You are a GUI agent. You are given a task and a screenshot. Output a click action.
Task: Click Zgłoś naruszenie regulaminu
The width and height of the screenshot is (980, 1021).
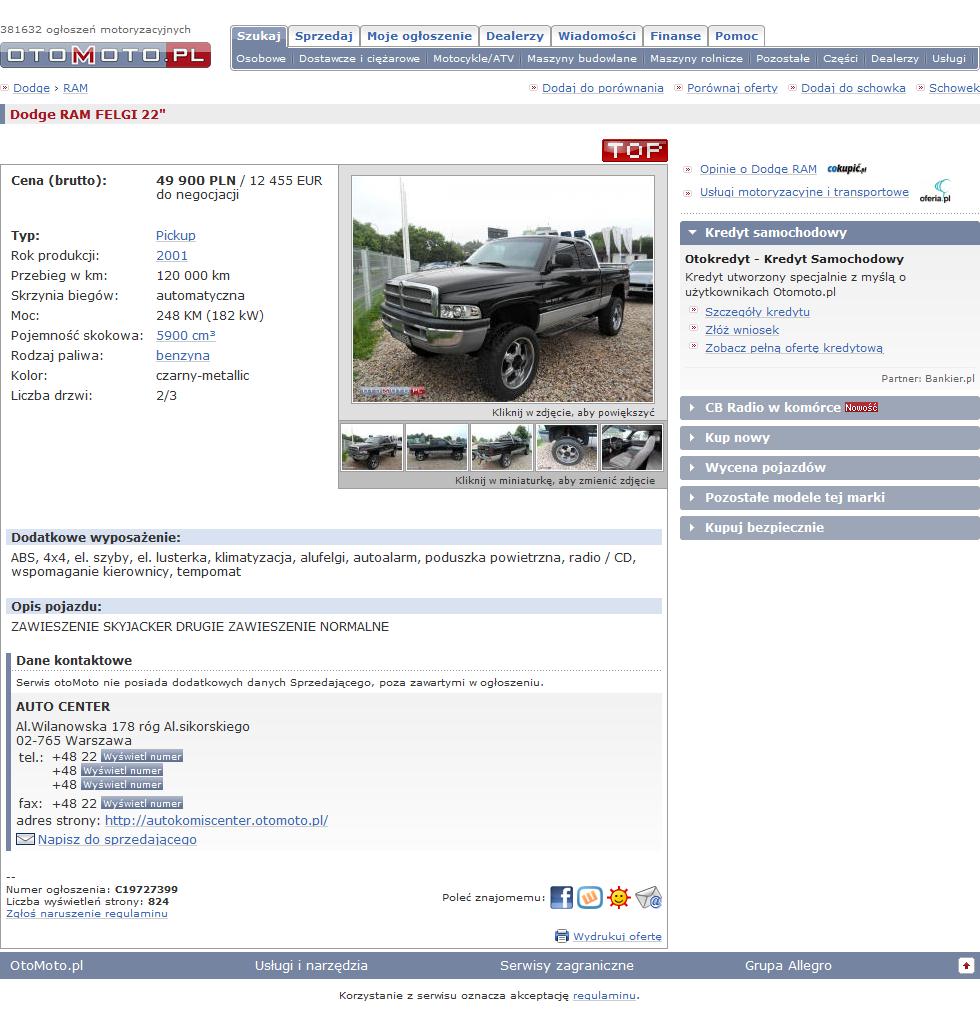[87, 914]
